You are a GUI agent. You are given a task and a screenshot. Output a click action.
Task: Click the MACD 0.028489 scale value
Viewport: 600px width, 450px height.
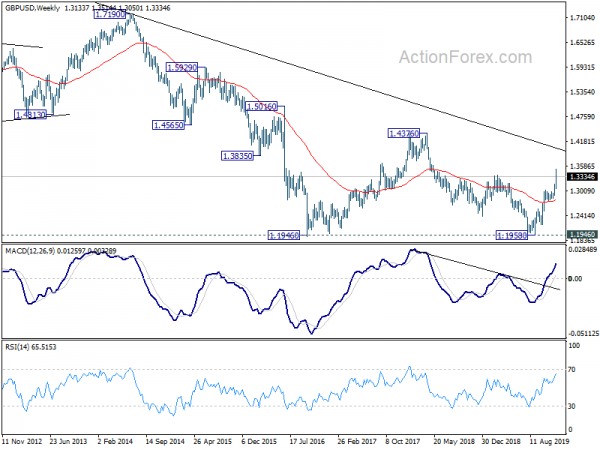click(583, 250)
